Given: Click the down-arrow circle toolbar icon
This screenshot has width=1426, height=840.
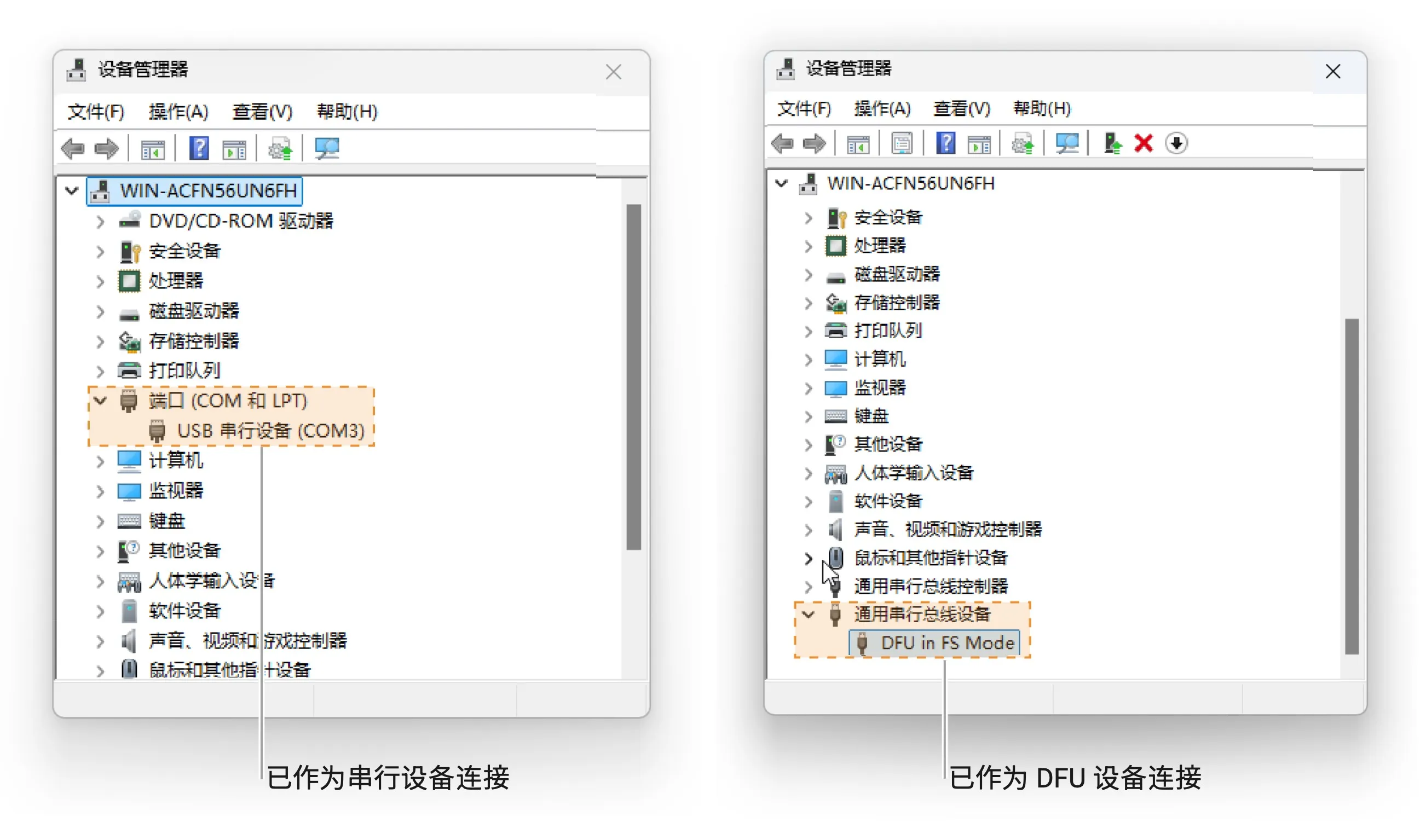Looking at the screenshot, I should (x=1176, y=143).
